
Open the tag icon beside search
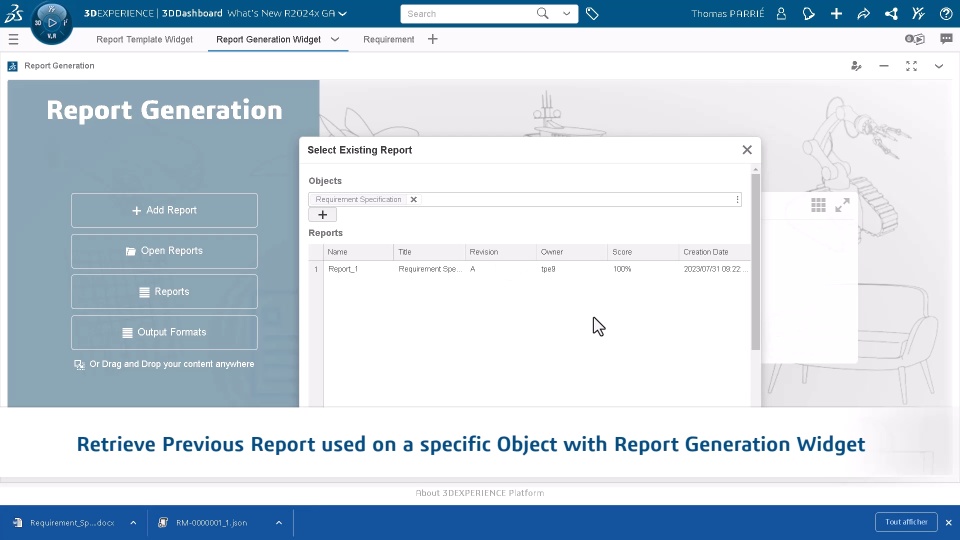tap(592, 13)
